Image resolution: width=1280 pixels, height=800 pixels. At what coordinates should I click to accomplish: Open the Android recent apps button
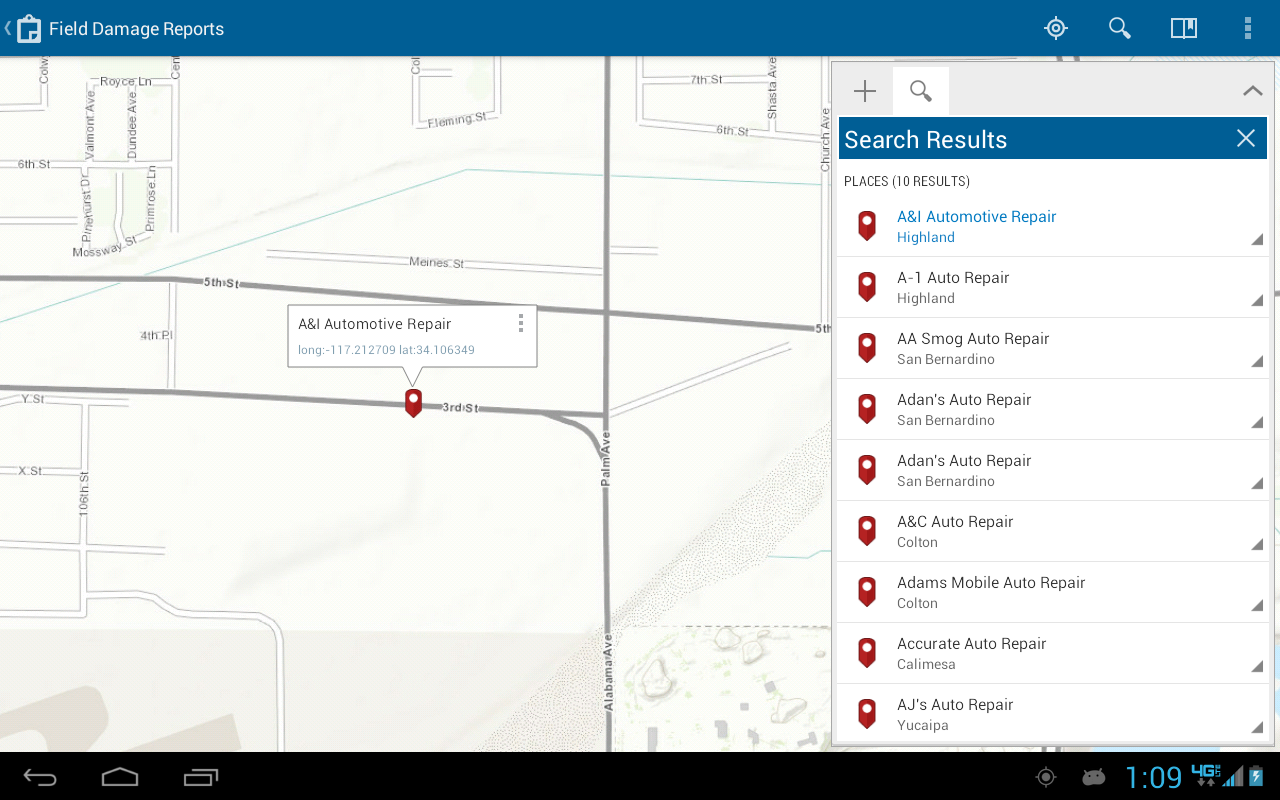201,777
